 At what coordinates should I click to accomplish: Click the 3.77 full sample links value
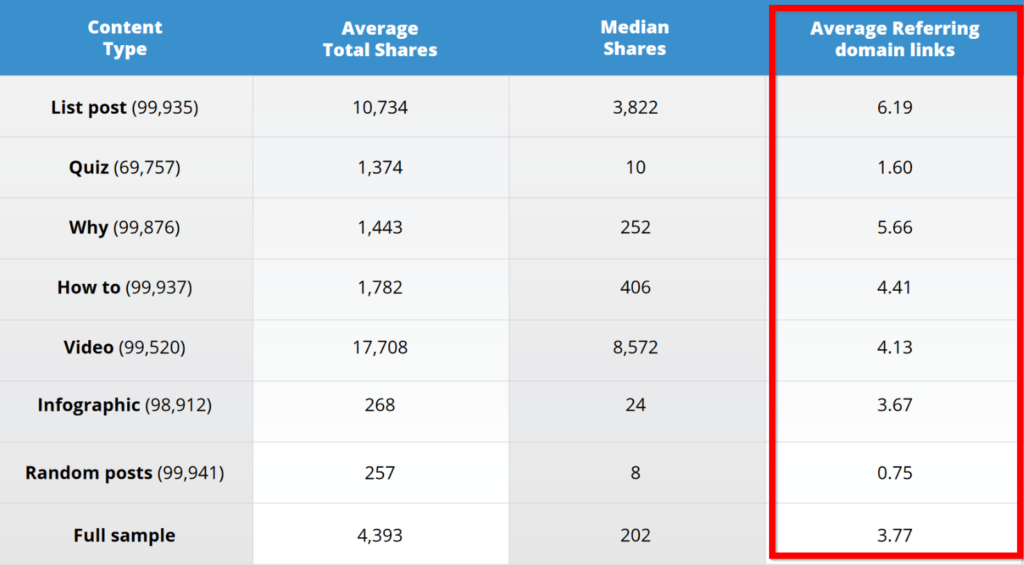pos(895,536)
